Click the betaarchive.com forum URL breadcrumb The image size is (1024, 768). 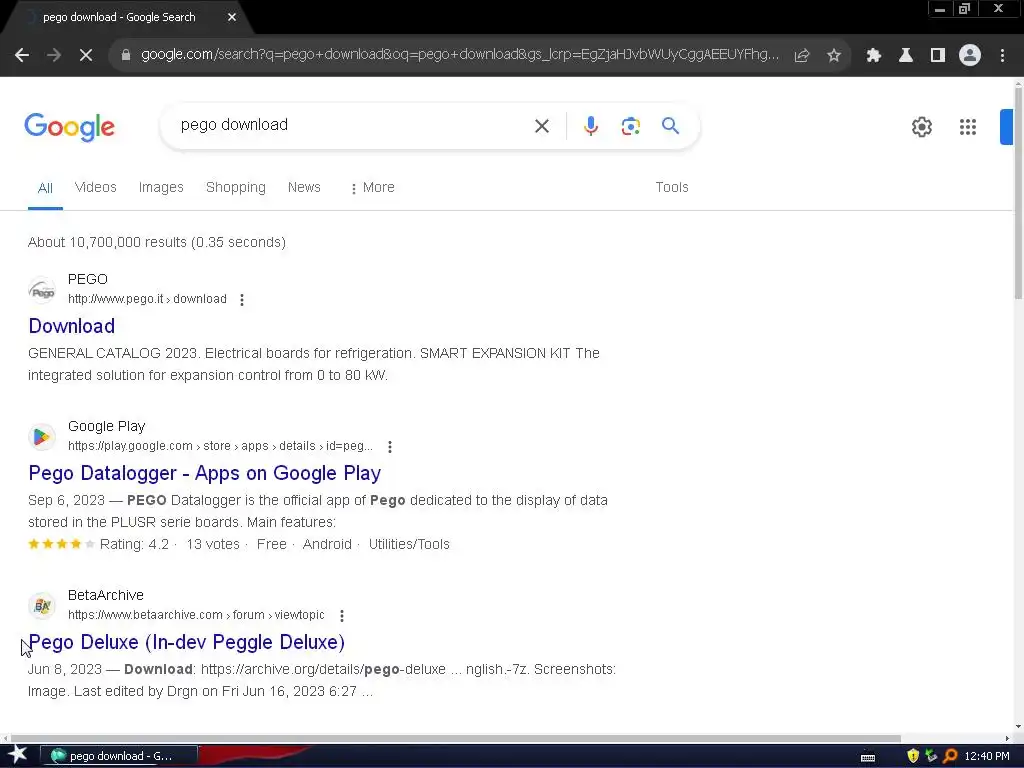point(196,615)
